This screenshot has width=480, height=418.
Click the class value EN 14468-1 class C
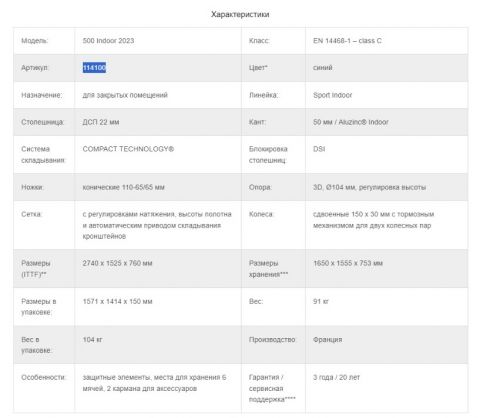point(347,41)
